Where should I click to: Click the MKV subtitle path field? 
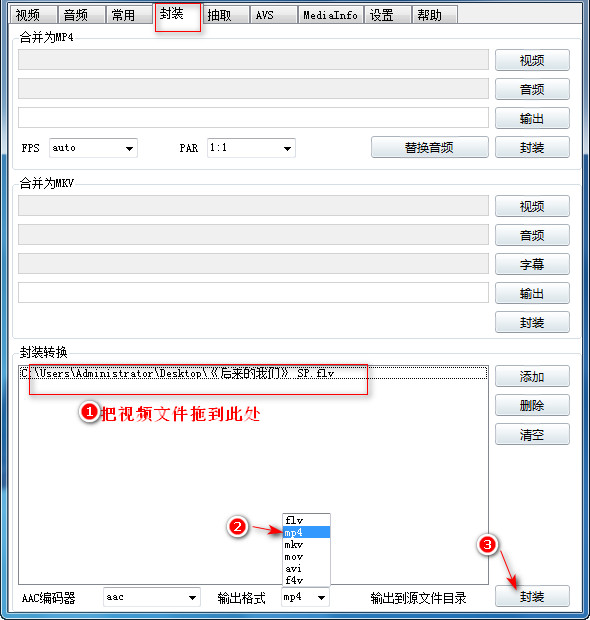click(253, 263)
